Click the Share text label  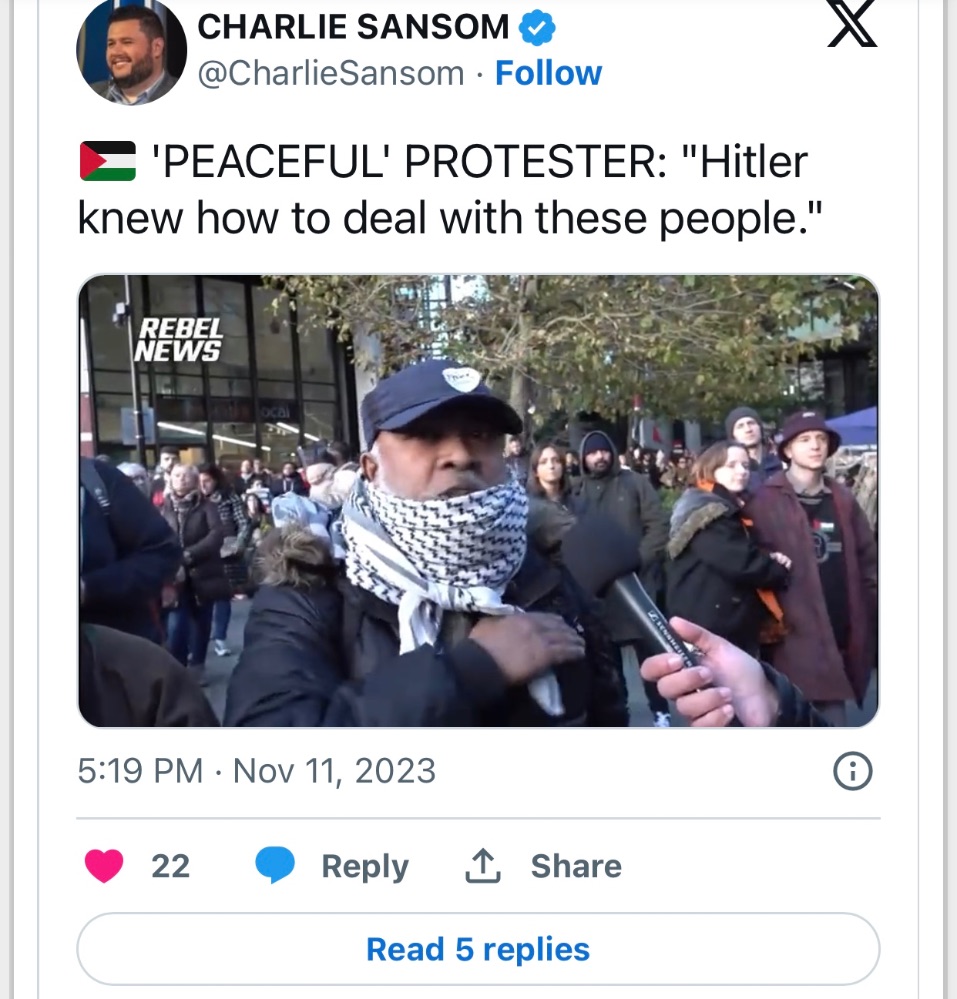tap(576, 866)
